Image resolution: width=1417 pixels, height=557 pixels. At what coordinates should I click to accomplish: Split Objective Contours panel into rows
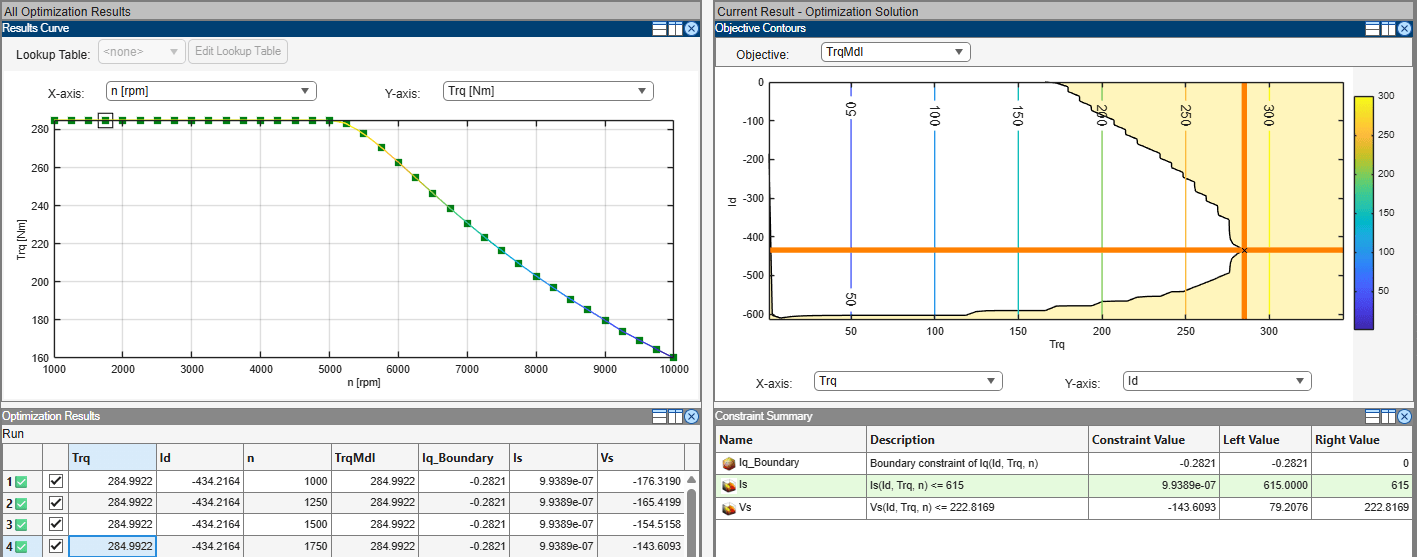coord(1374,28)
